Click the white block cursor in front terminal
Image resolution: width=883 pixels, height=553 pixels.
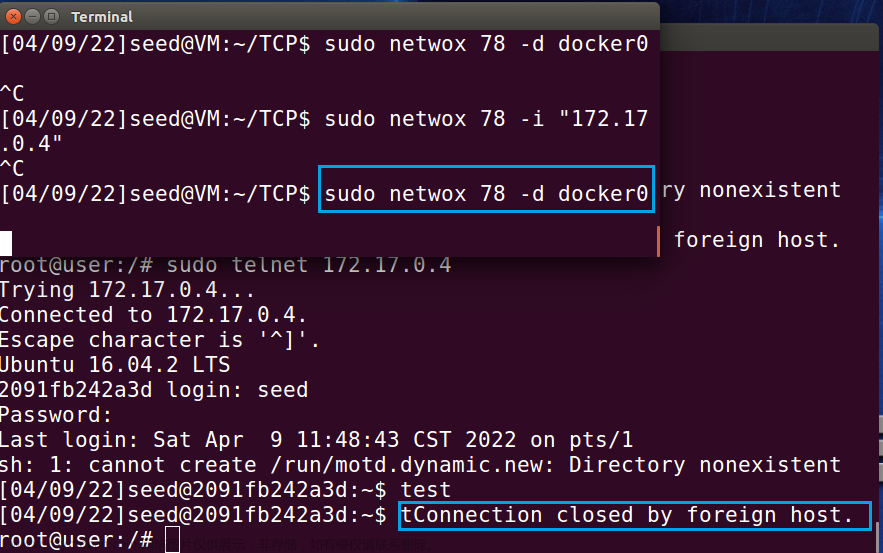pos(6,242)
